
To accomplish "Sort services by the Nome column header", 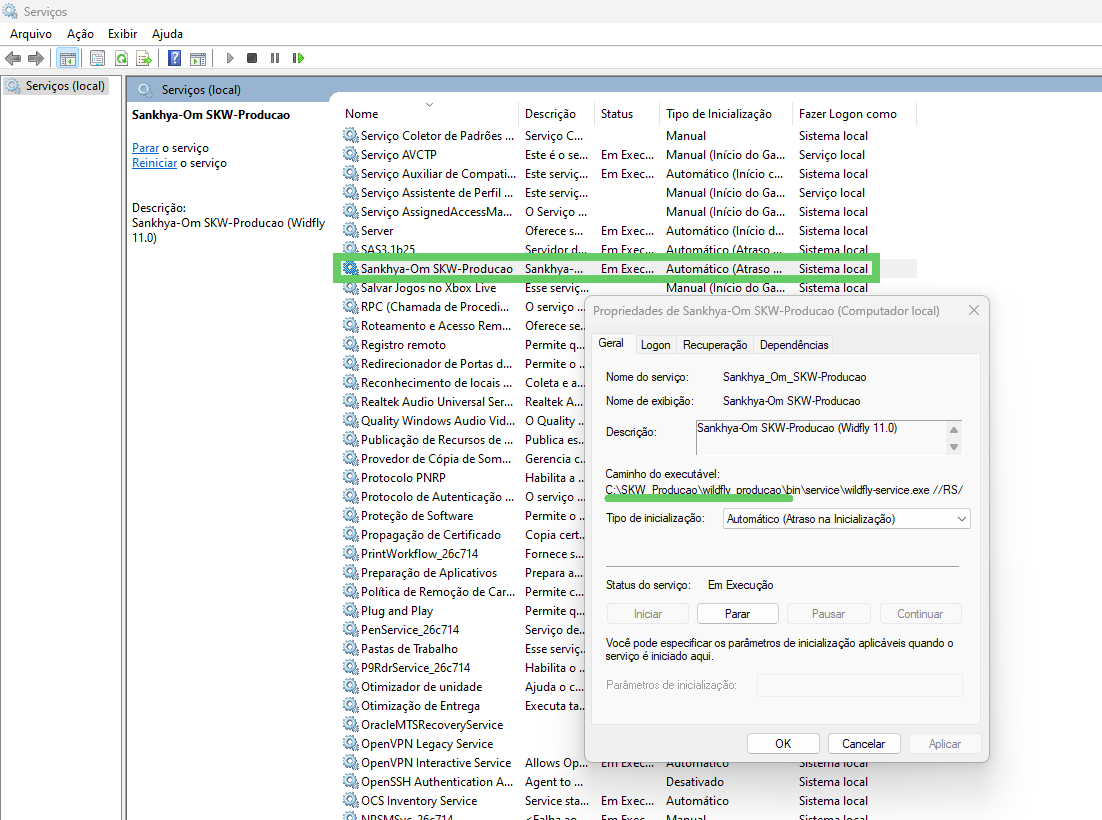I will [x=428, y=114].
